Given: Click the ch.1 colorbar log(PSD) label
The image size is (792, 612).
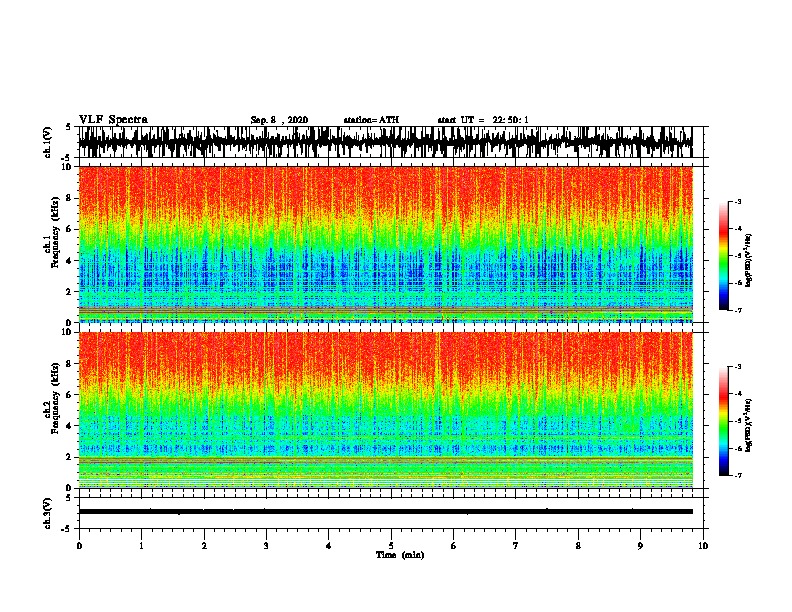Looking at the screenshot, I should 748,260.
